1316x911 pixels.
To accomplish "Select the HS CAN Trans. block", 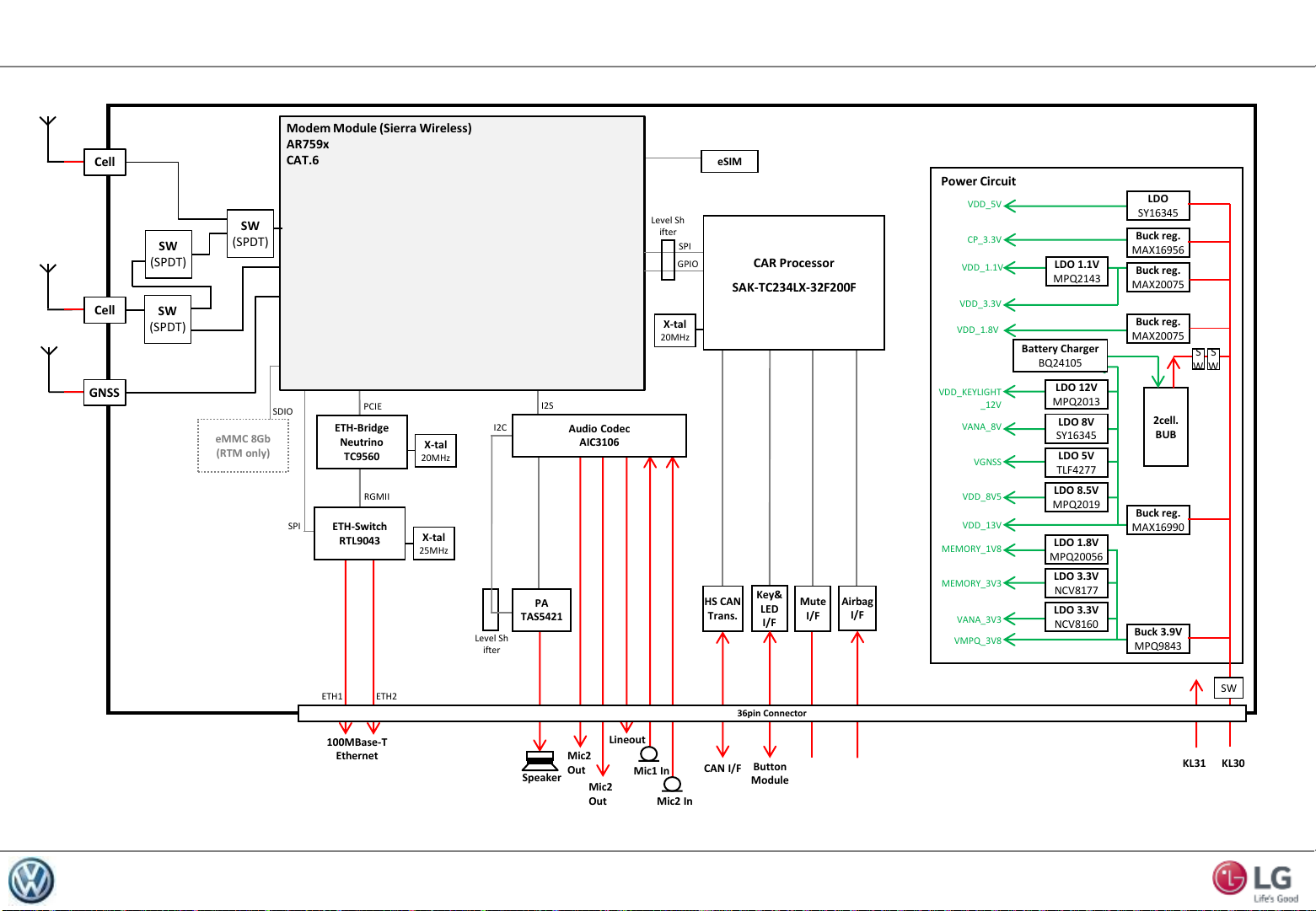I will tap(722, 608).
